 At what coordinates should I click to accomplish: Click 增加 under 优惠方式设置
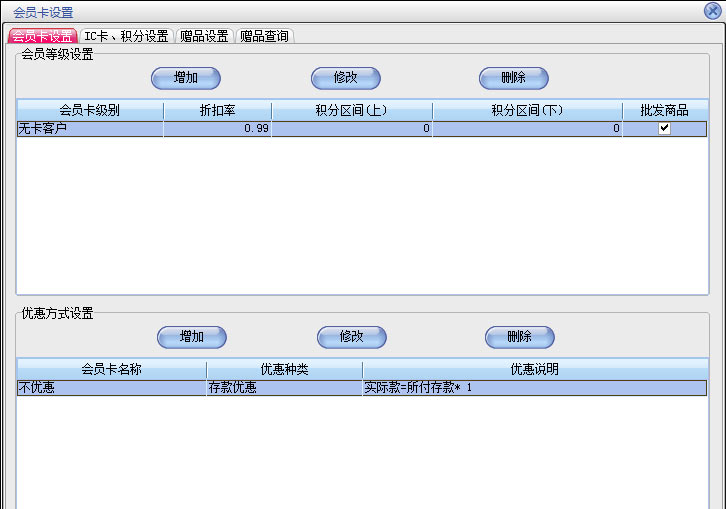pyautogui.click(x=191, y=337)
